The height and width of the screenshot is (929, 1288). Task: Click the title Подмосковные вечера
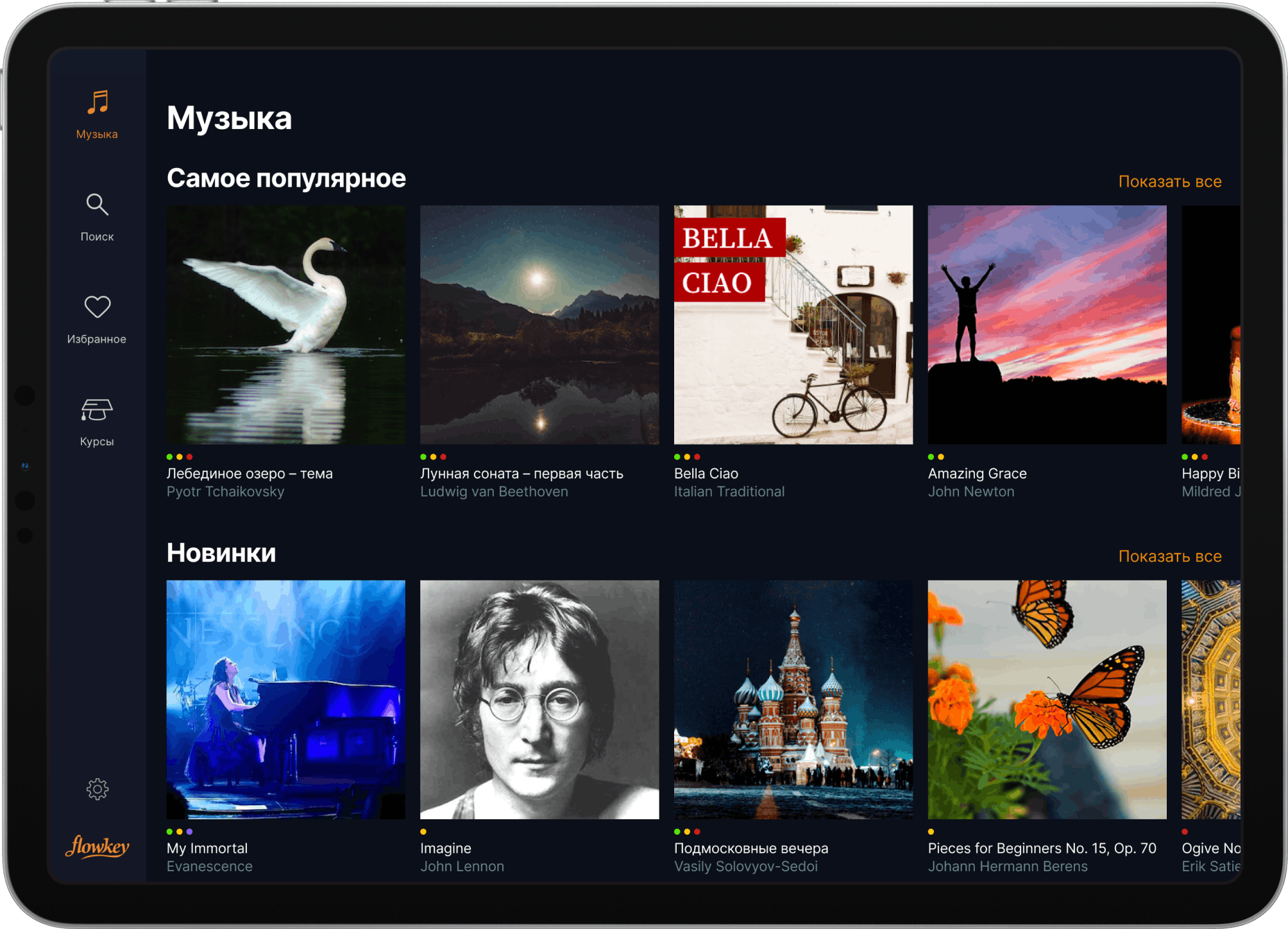coord(751,848)
